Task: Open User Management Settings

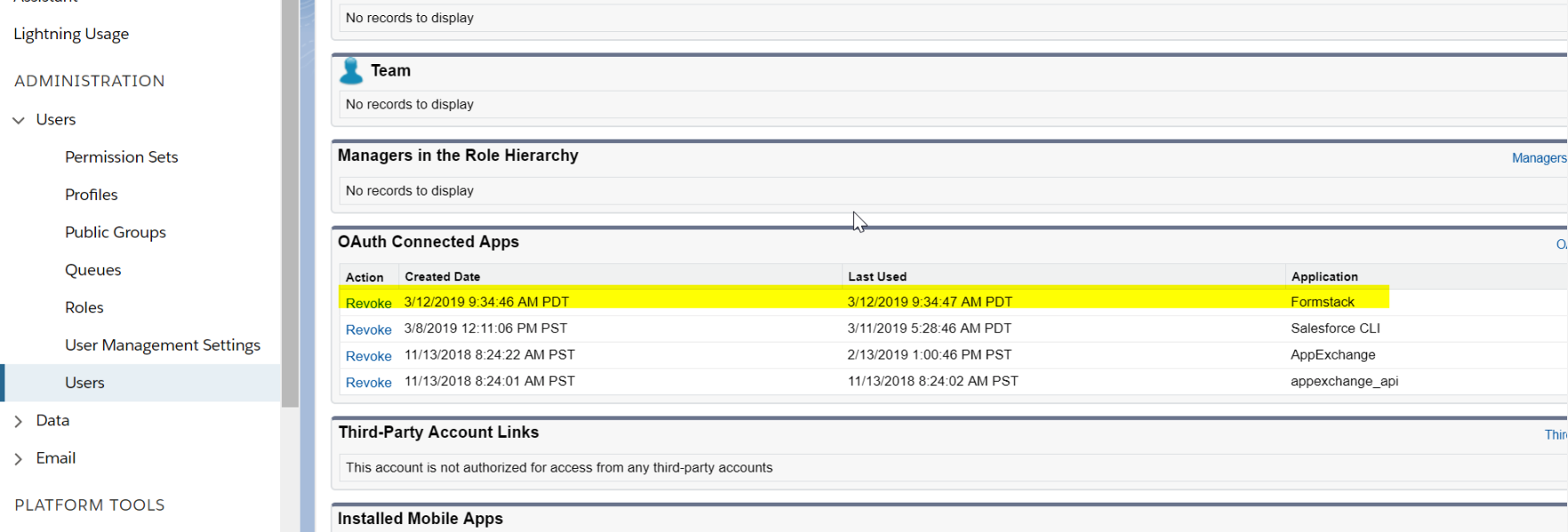Action: (163, 345)
